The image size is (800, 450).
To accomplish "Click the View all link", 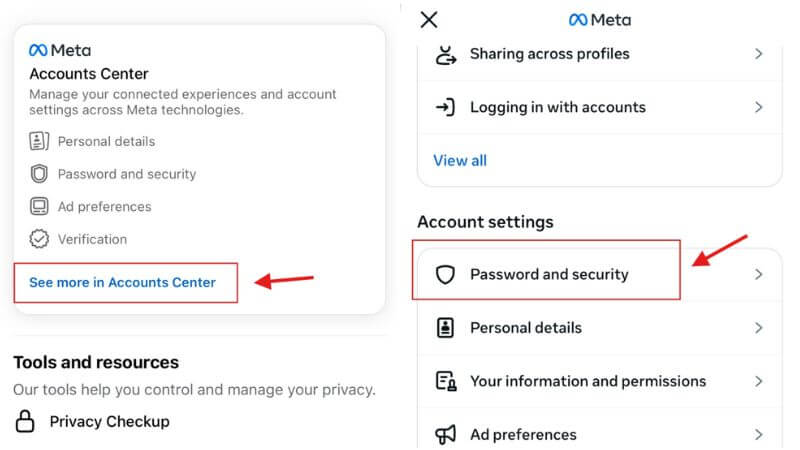I will coord(460,160).
